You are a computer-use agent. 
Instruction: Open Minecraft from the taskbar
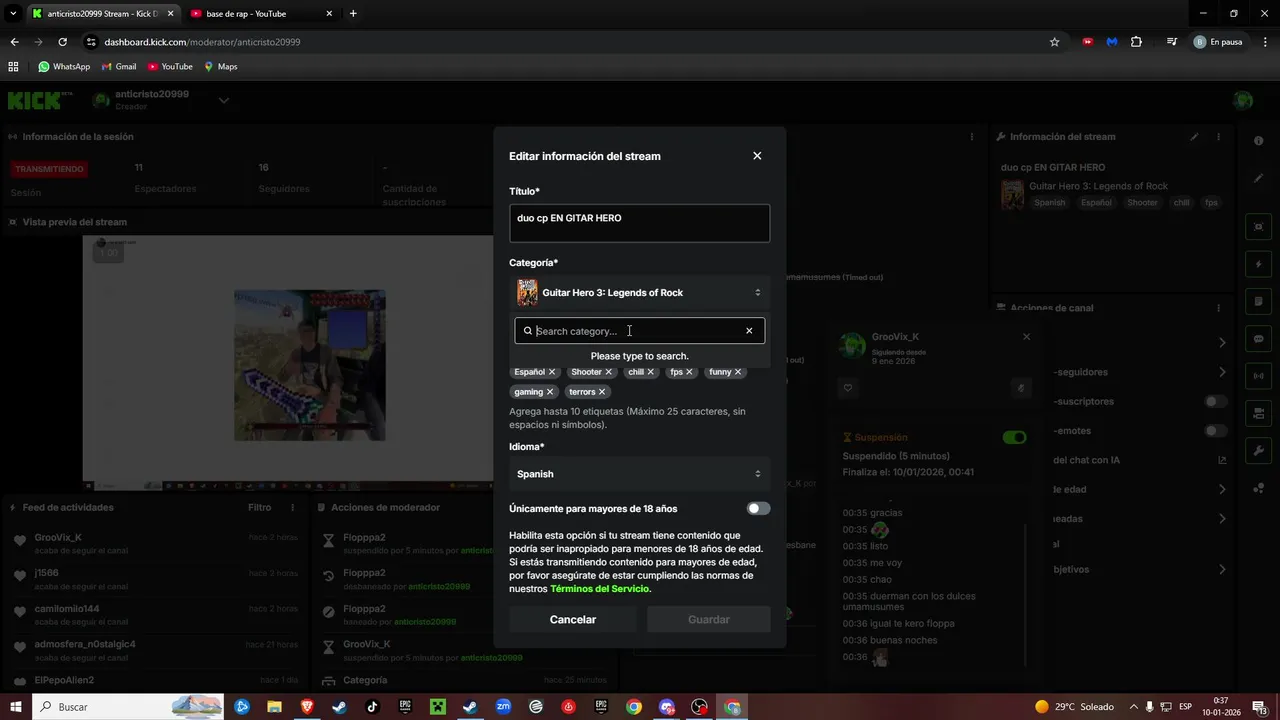point(437,707)
